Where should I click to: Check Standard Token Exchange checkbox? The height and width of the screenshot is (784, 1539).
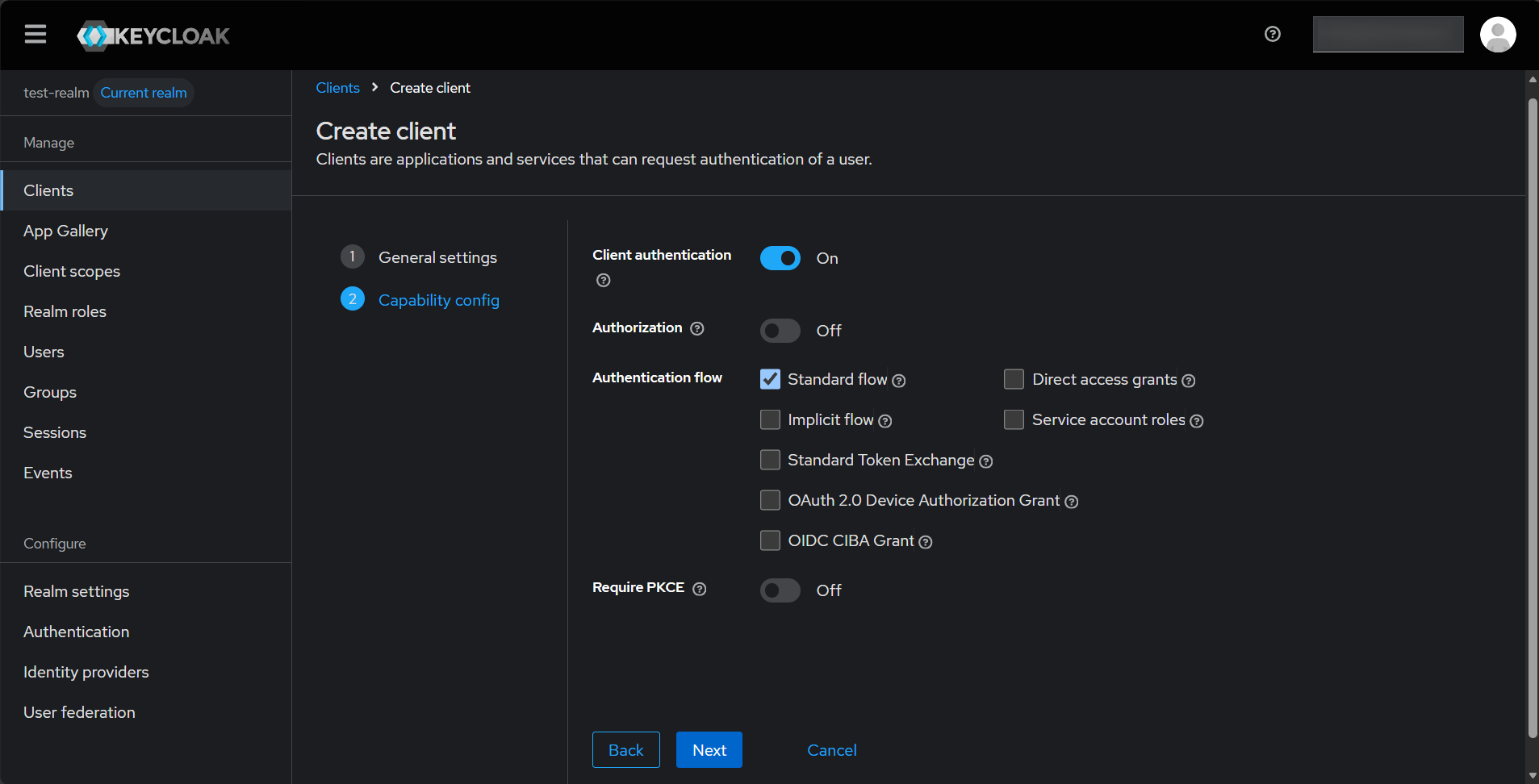[771, 460]
